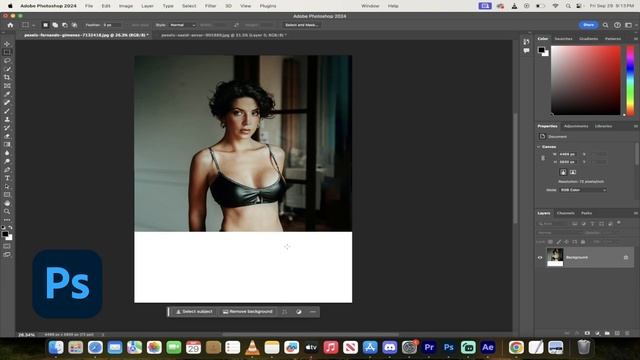Open the Color panel options menu
Viewport: 640px width, 360px height.
(x=636, y=38)
